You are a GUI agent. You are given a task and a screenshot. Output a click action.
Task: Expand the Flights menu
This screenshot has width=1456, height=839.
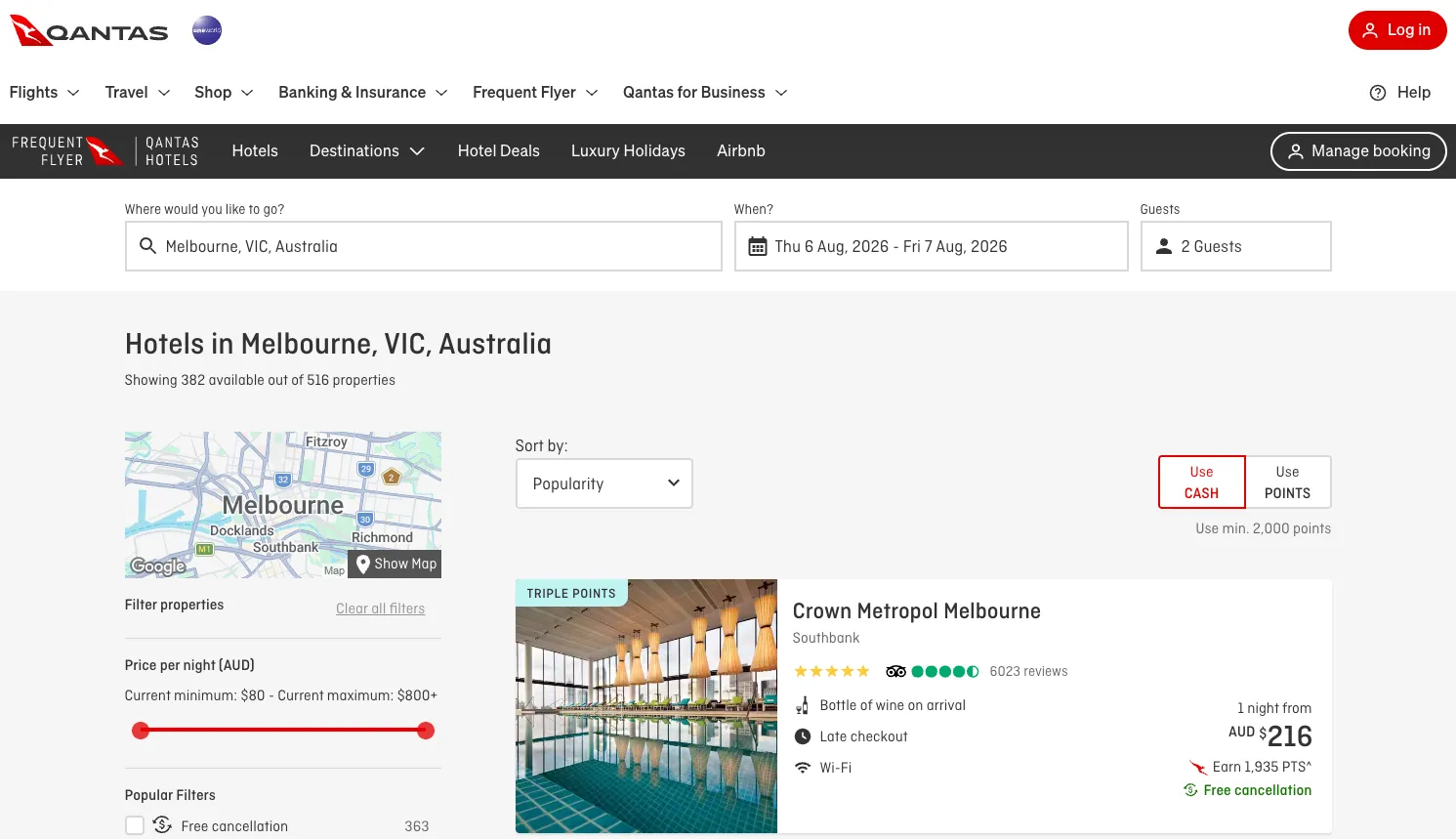[x=45, y=93]
